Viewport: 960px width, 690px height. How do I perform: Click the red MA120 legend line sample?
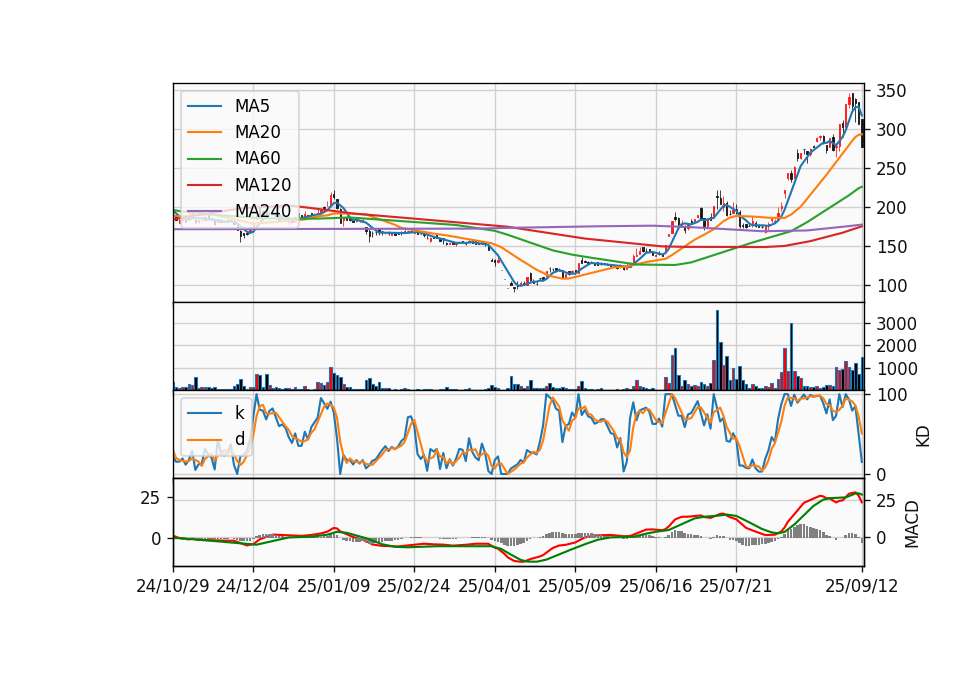tap(204, 185)
